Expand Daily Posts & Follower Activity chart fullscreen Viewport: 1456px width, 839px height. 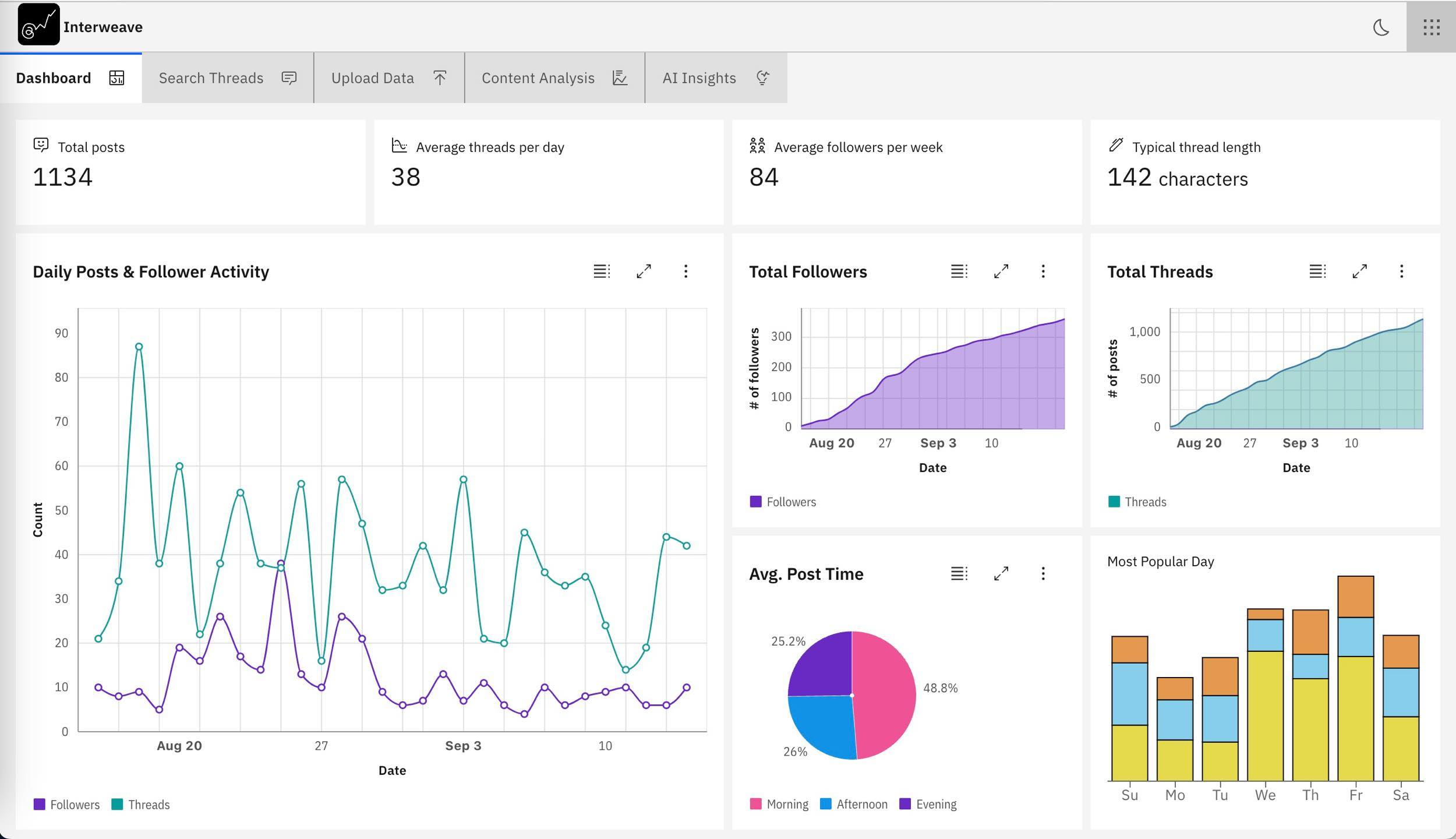coord(644,272)
